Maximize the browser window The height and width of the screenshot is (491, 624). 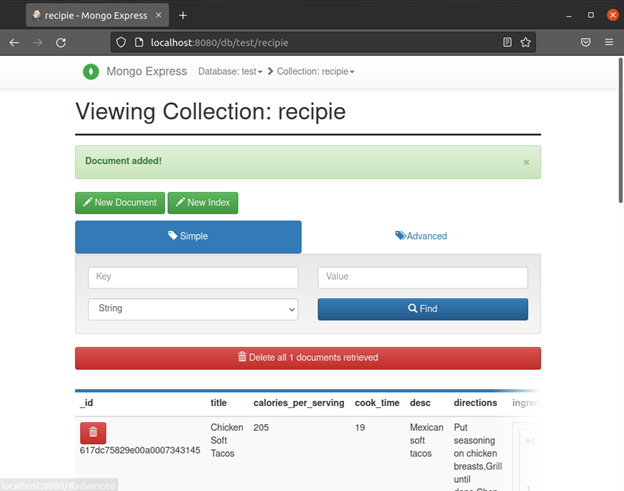pos(591,15)
